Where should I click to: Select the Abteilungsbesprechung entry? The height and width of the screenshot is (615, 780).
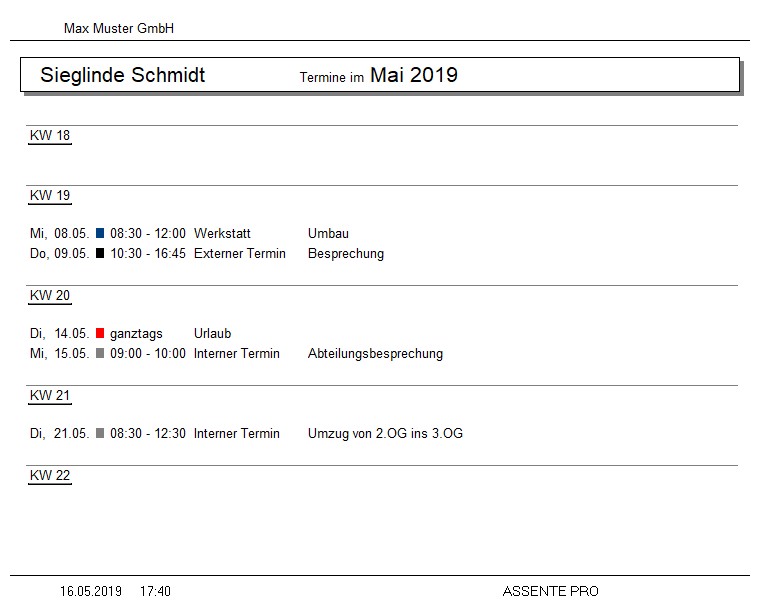point(375,353)
